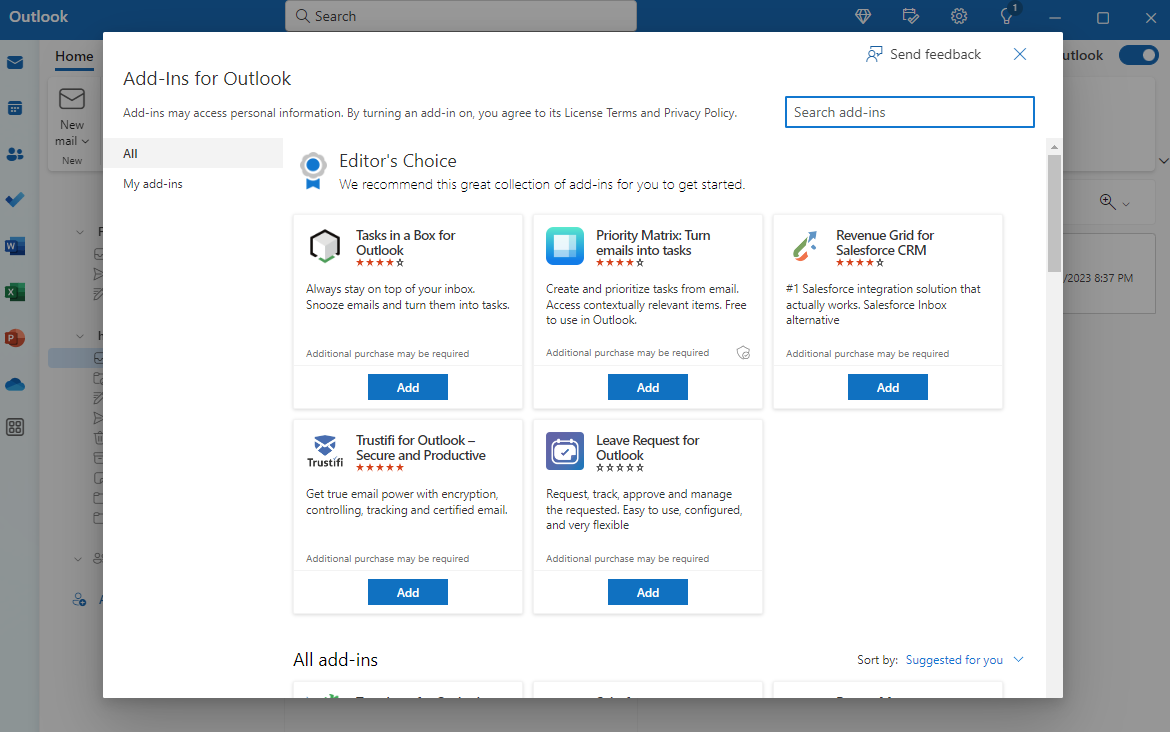Add the Priority Matrix add-in
This screenshot has height=732, width=1170.
click(647, 387)
